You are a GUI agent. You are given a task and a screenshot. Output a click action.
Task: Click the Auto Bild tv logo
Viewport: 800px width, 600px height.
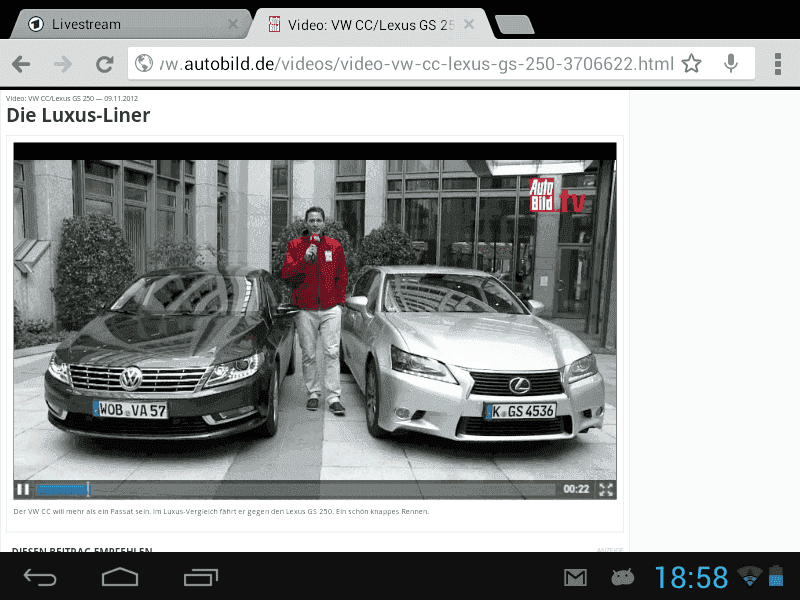(x=556, y=195)
